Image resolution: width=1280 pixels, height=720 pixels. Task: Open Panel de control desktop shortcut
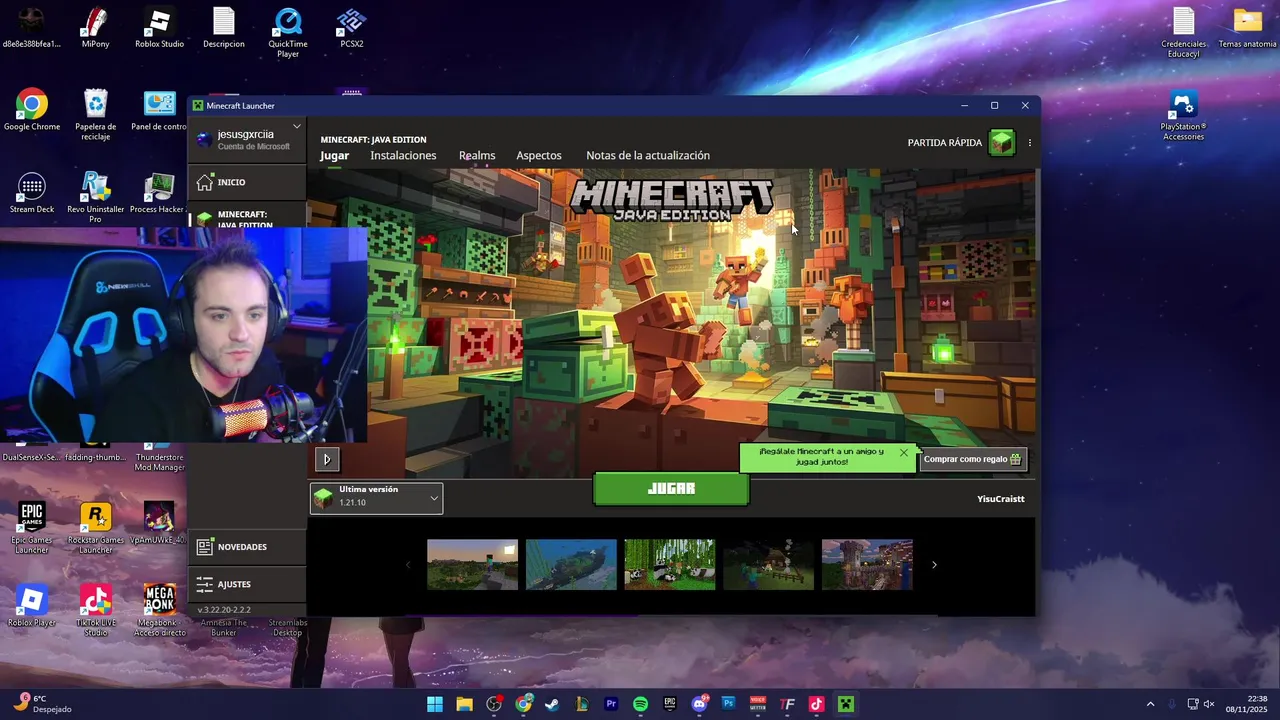160,110
